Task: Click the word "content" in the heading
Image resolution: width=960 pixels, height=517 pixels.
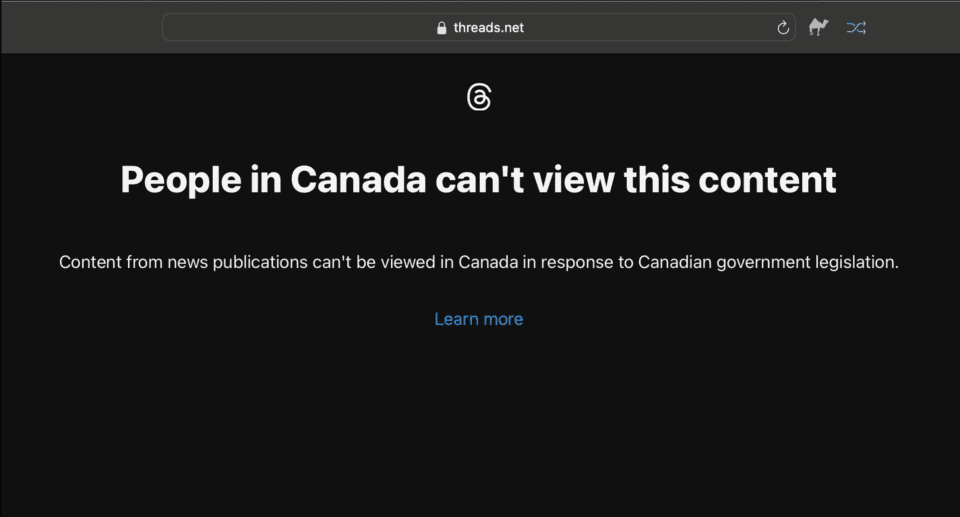Action: (767, 180)
